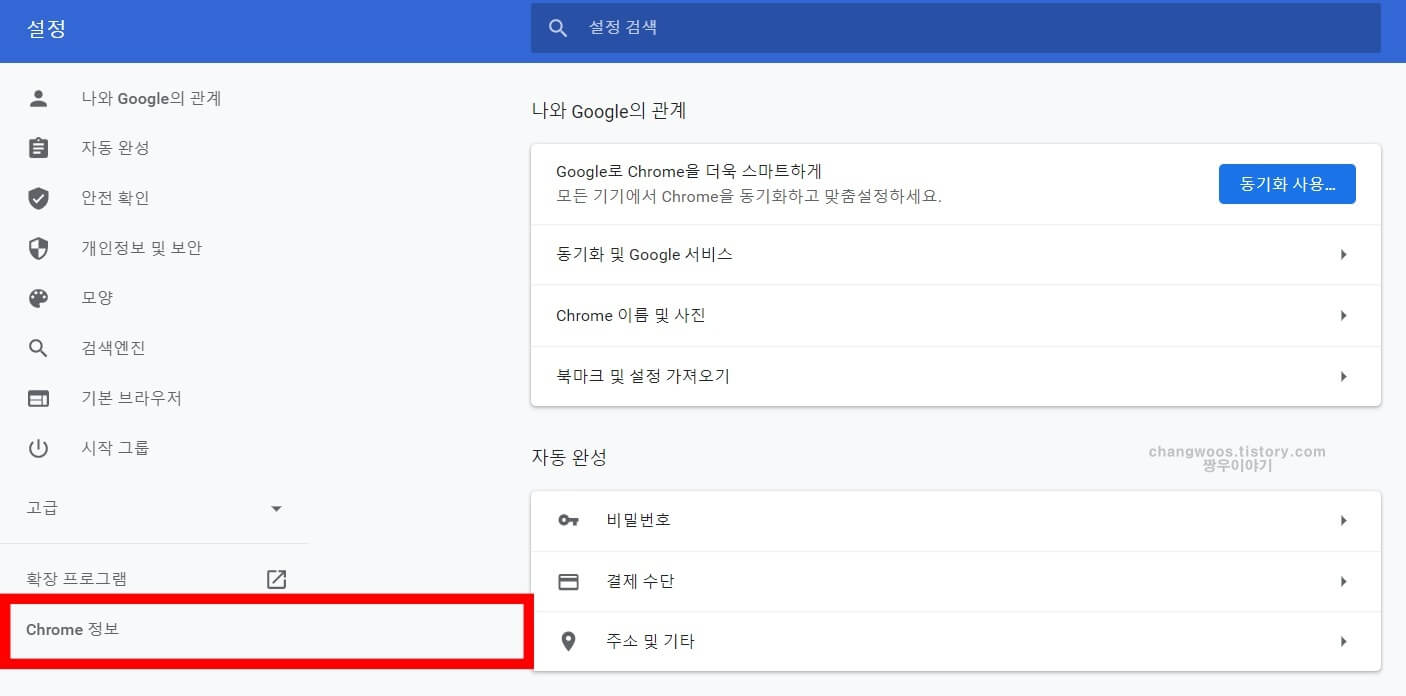Click the Chrome 이름 및 사진 label

(x=631, y=316)
